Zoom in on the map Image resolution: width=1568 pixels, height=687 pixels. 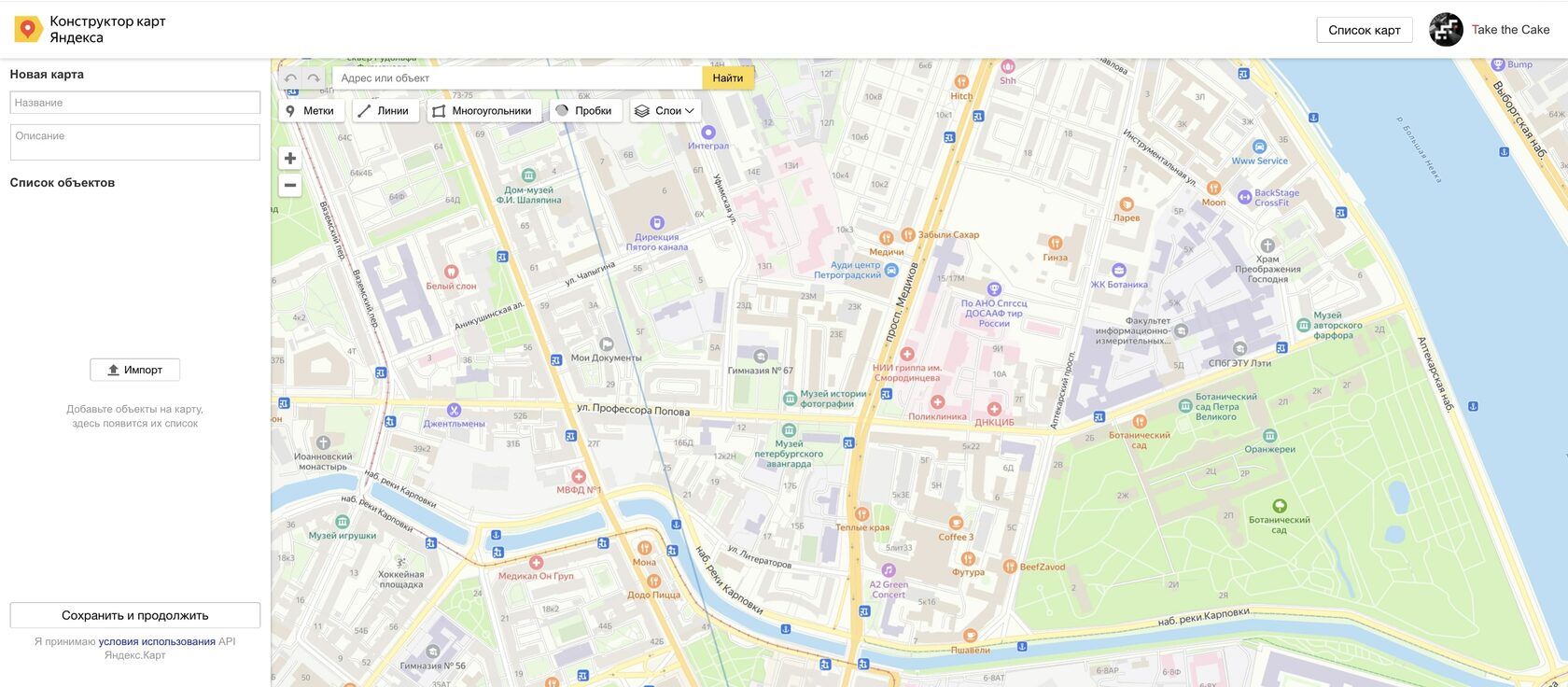point(290,159)
